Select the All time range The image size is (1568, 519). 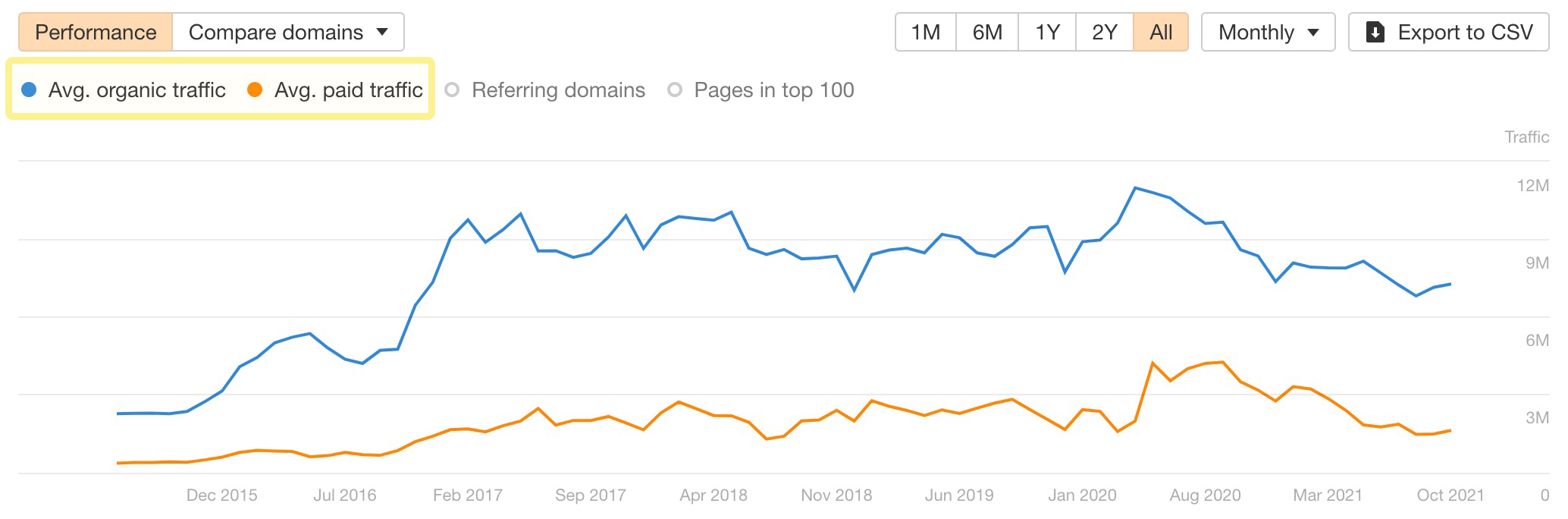[x=1161, y=32]
